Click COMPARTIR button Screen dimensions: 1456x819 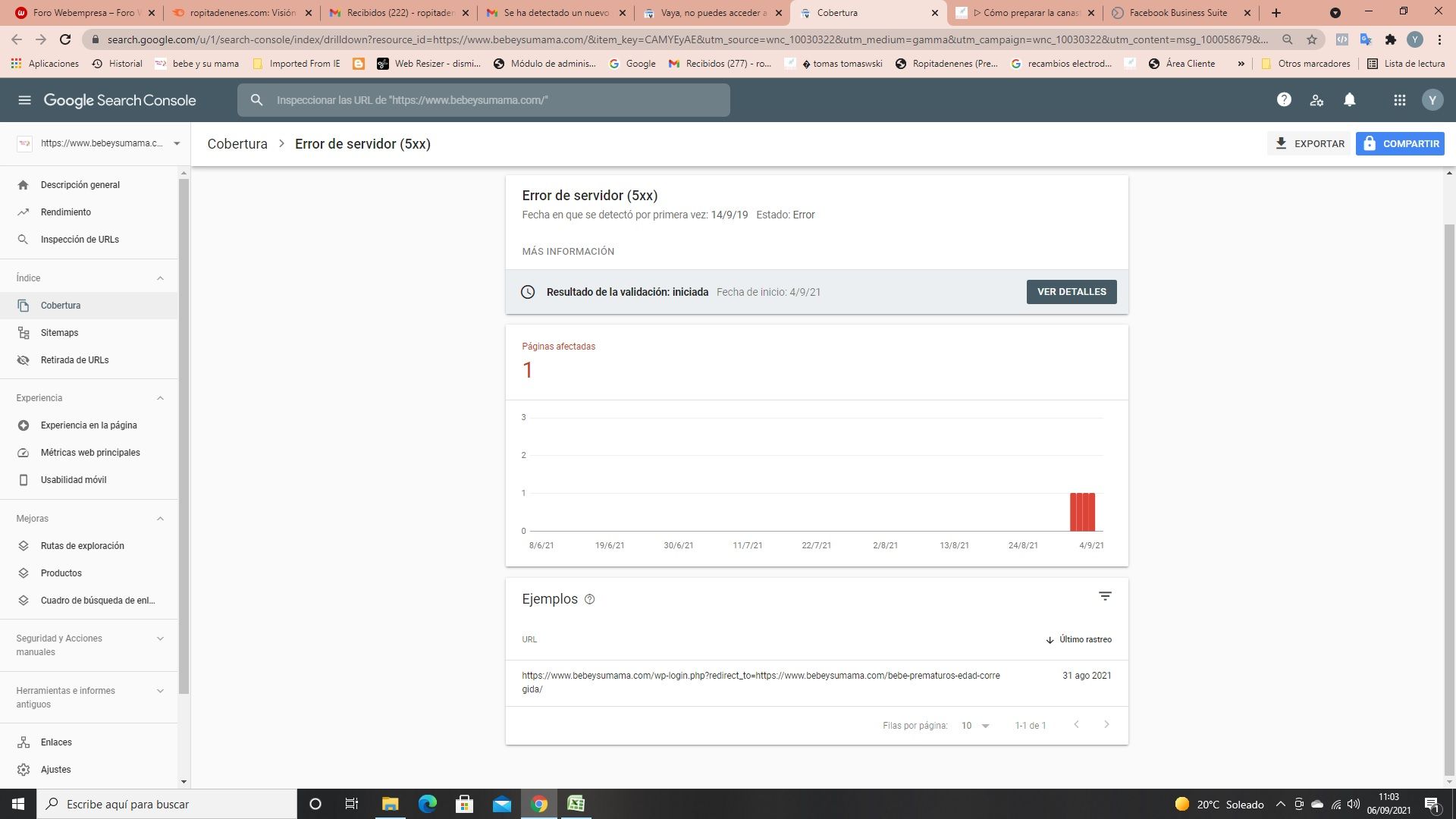coord(1400,143)
